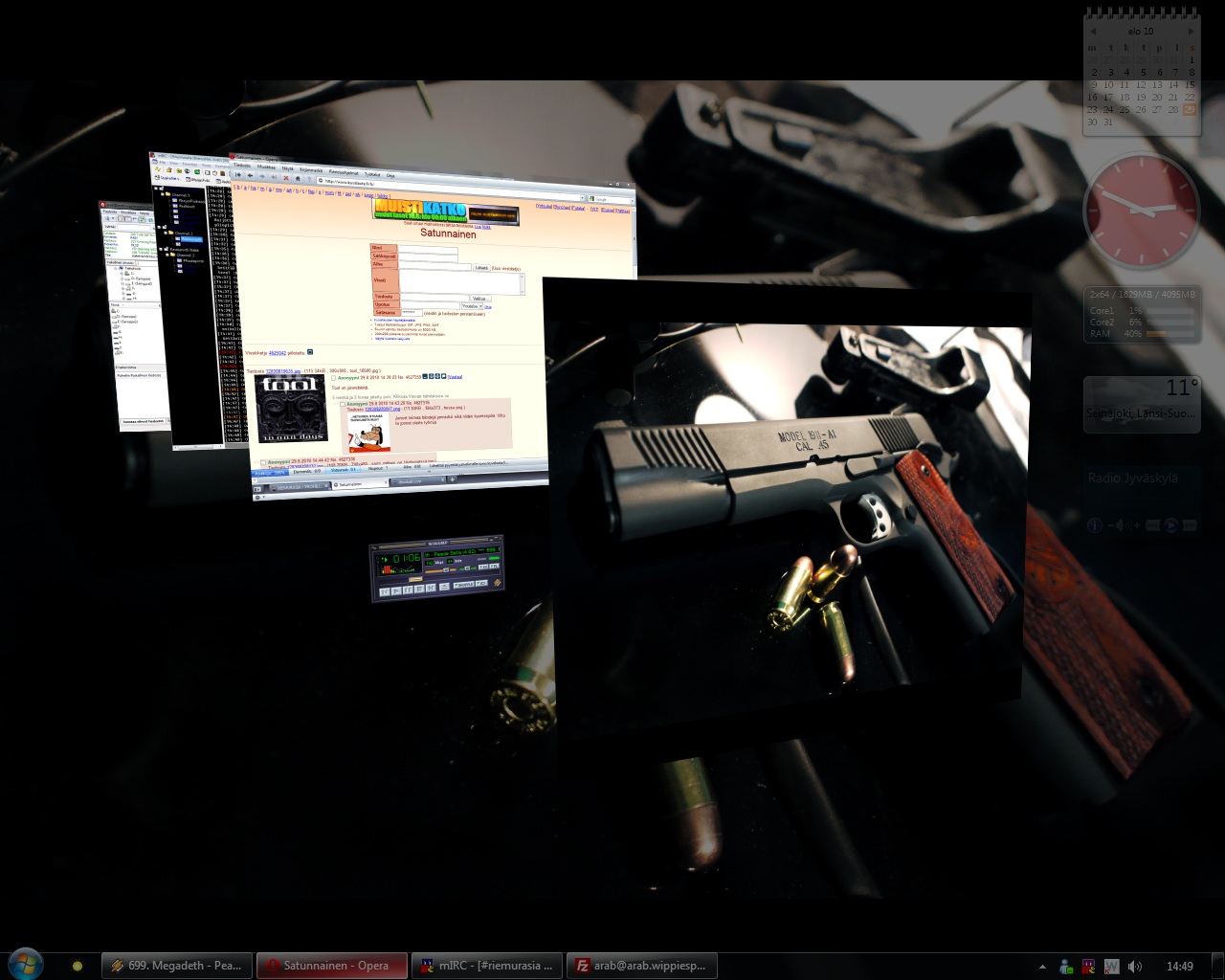Open FileZilla window from the taskbar
The width and height of the screenshot is (1225, 980).
(x=641, y=966)
